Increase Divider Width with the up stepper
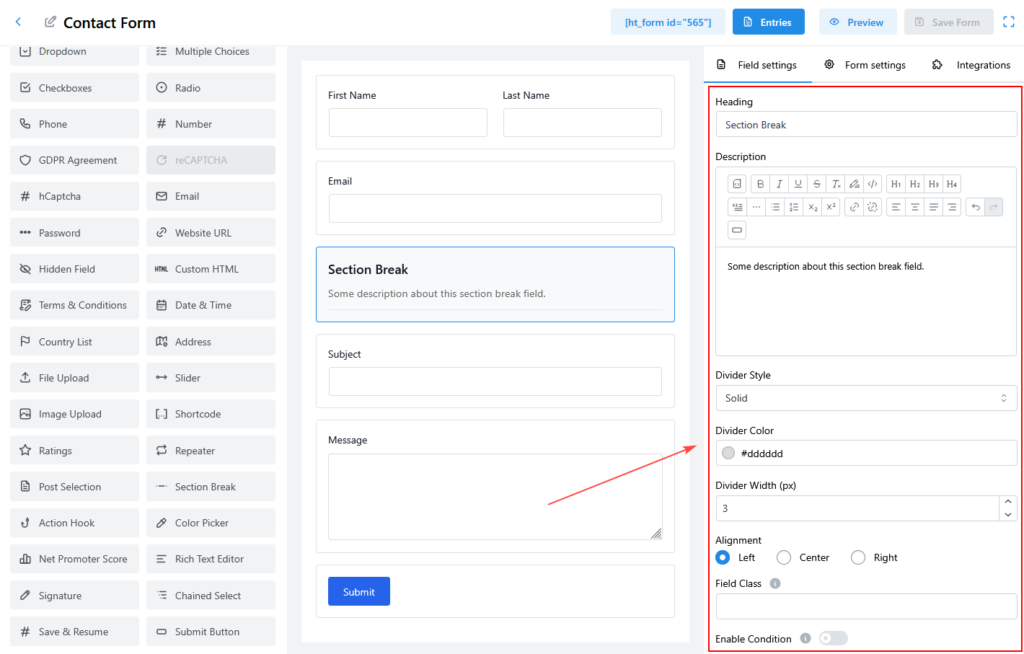 tap(1007, 503)
